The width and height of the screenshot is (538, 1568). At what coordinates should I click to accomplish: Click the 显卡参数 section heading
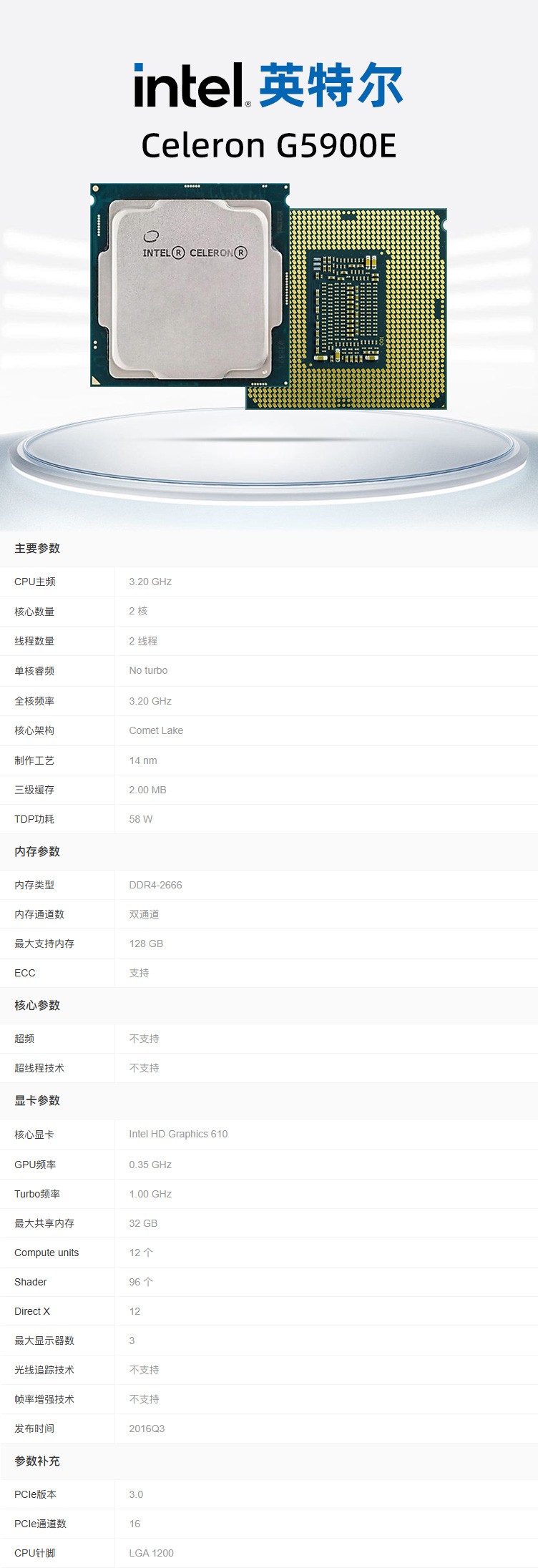[37, 1101]
